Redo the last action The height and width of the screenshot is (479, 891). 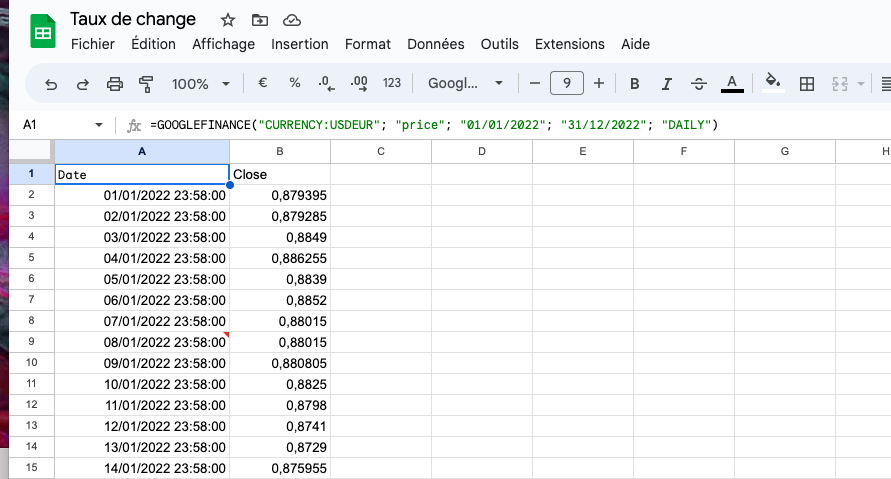[x=83, y=84]
